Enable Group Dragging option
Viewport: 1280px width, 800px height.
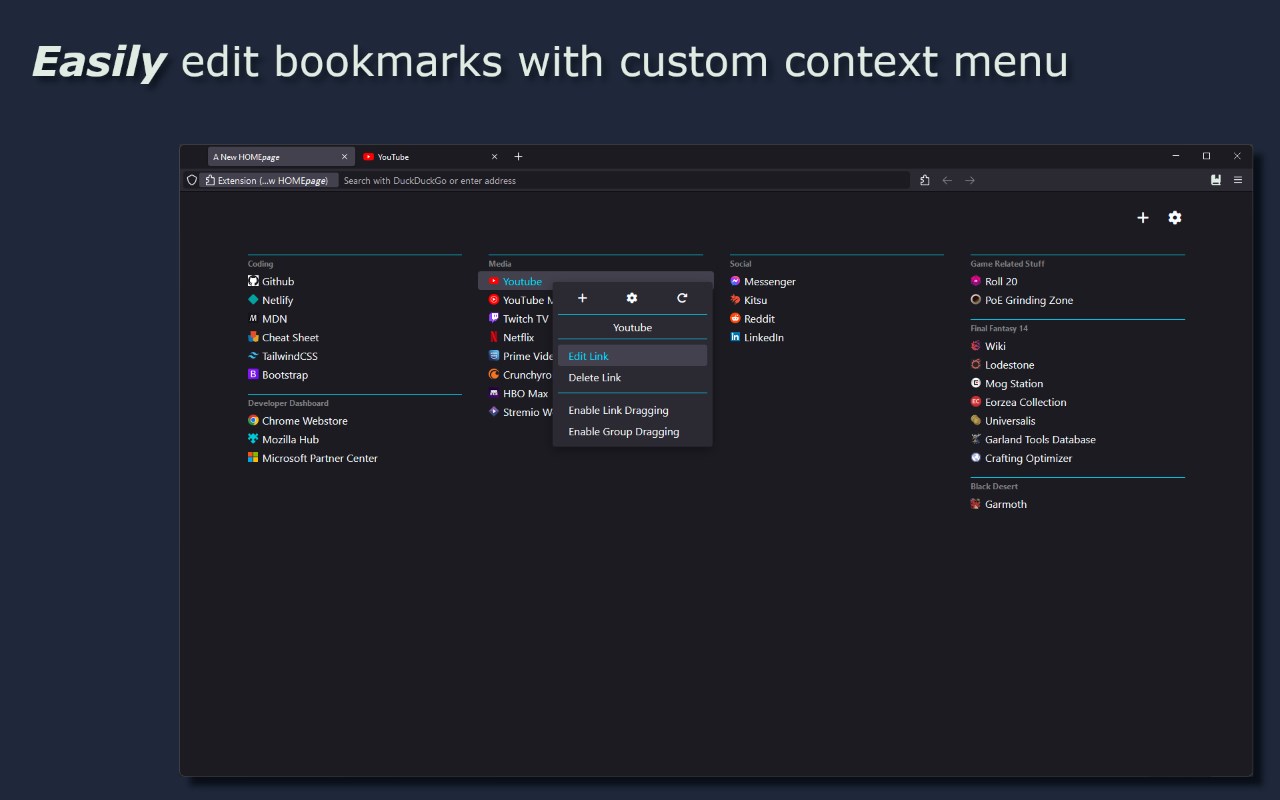[632, 432]
